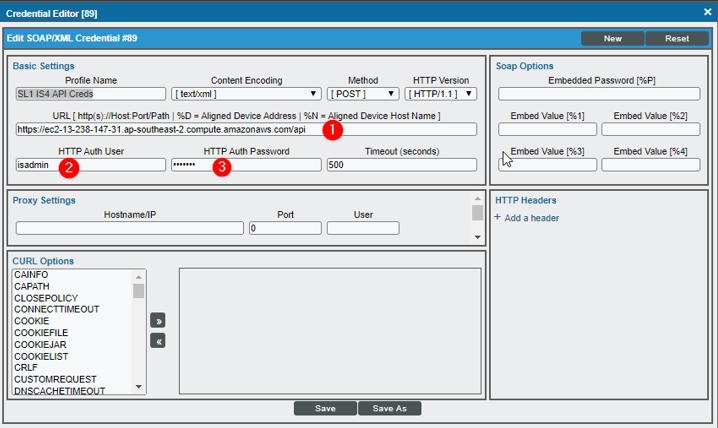This screenshot has height=428, width=718.
Task: Open the HTTP Version dropdown
Action: (440, 94)
